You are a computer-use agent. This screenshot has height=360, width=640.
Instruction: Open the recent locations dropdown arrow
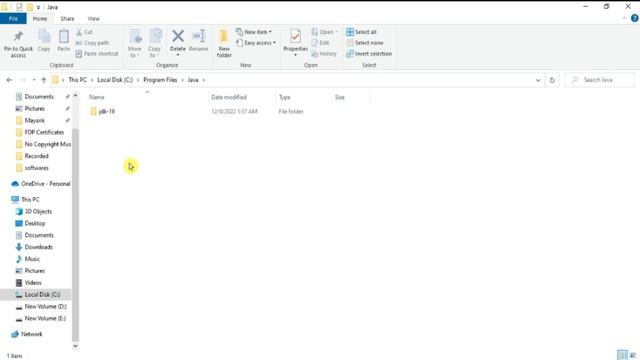point(34,80)
